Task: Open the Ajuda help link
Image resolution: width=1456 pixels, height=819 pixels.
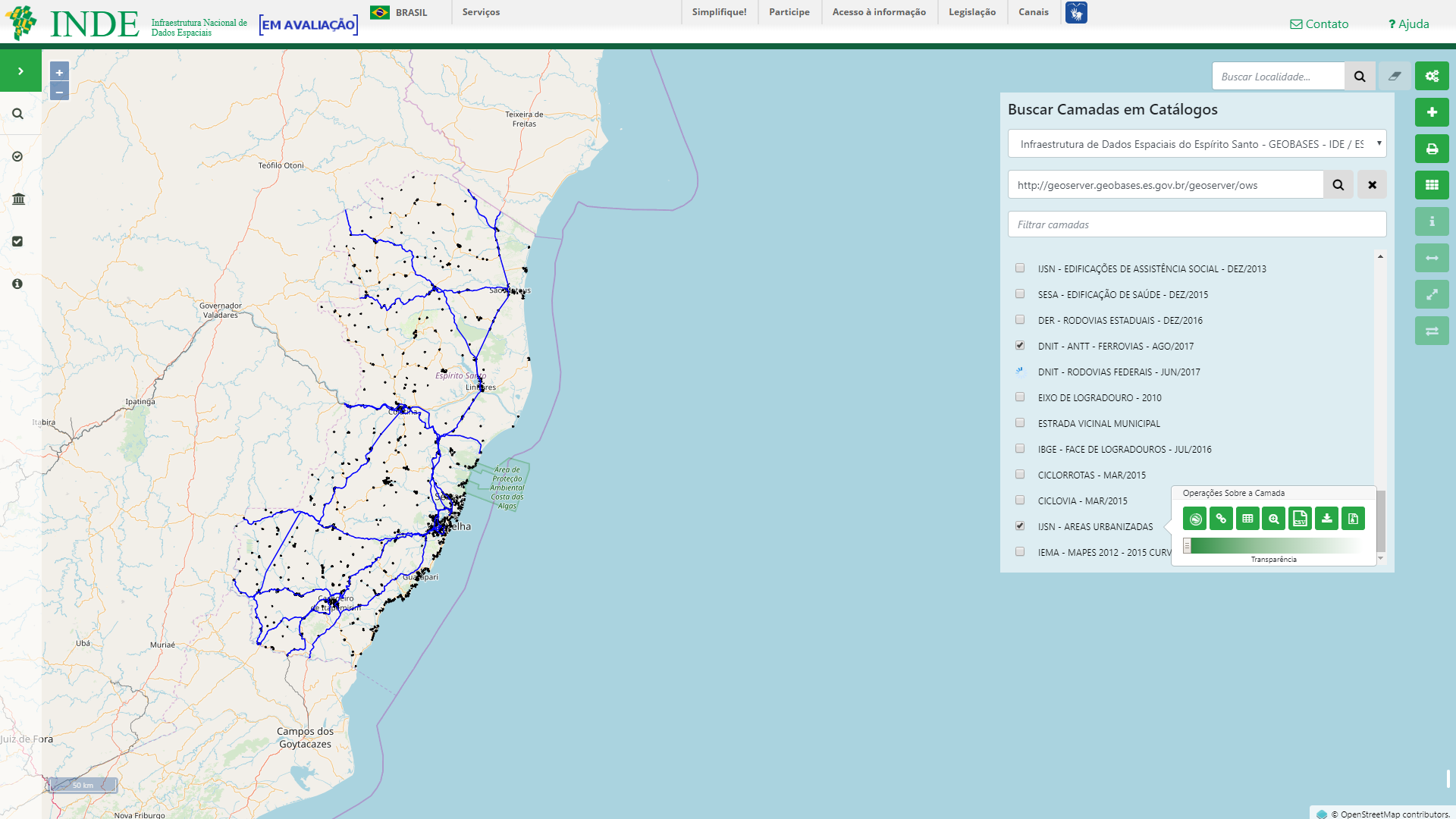Action: (1409, 24)
